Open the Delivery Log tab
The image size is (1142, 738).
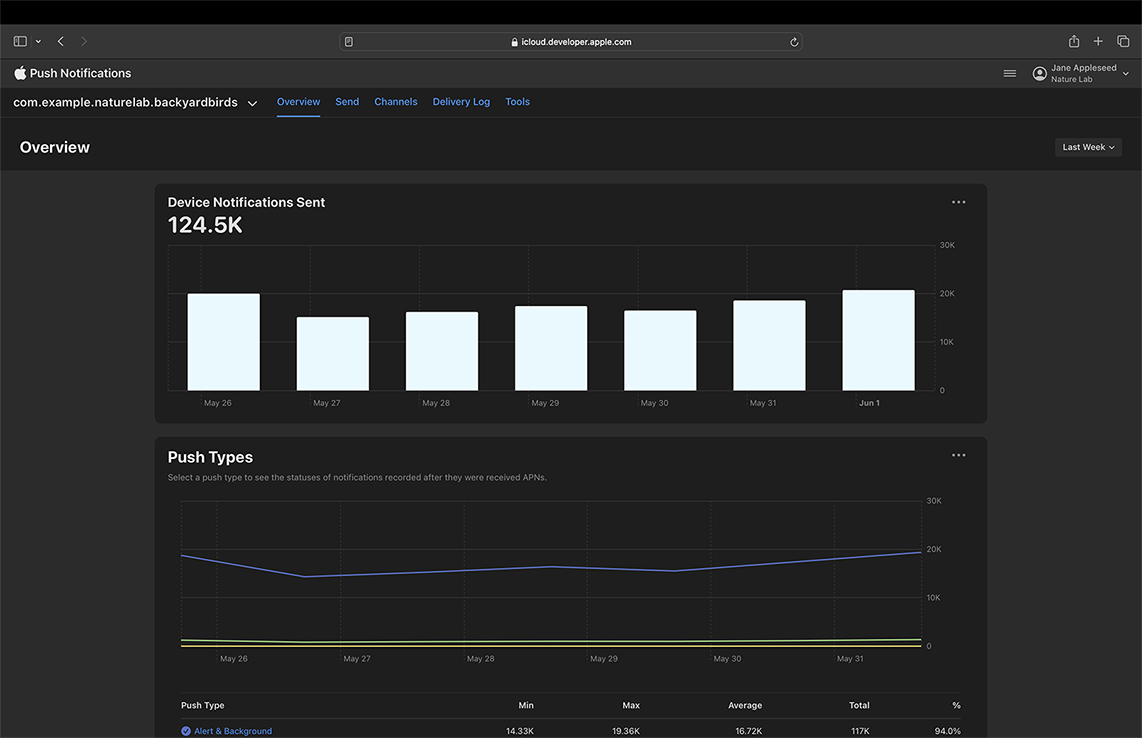pyautogui.click(x=461, y=102)
